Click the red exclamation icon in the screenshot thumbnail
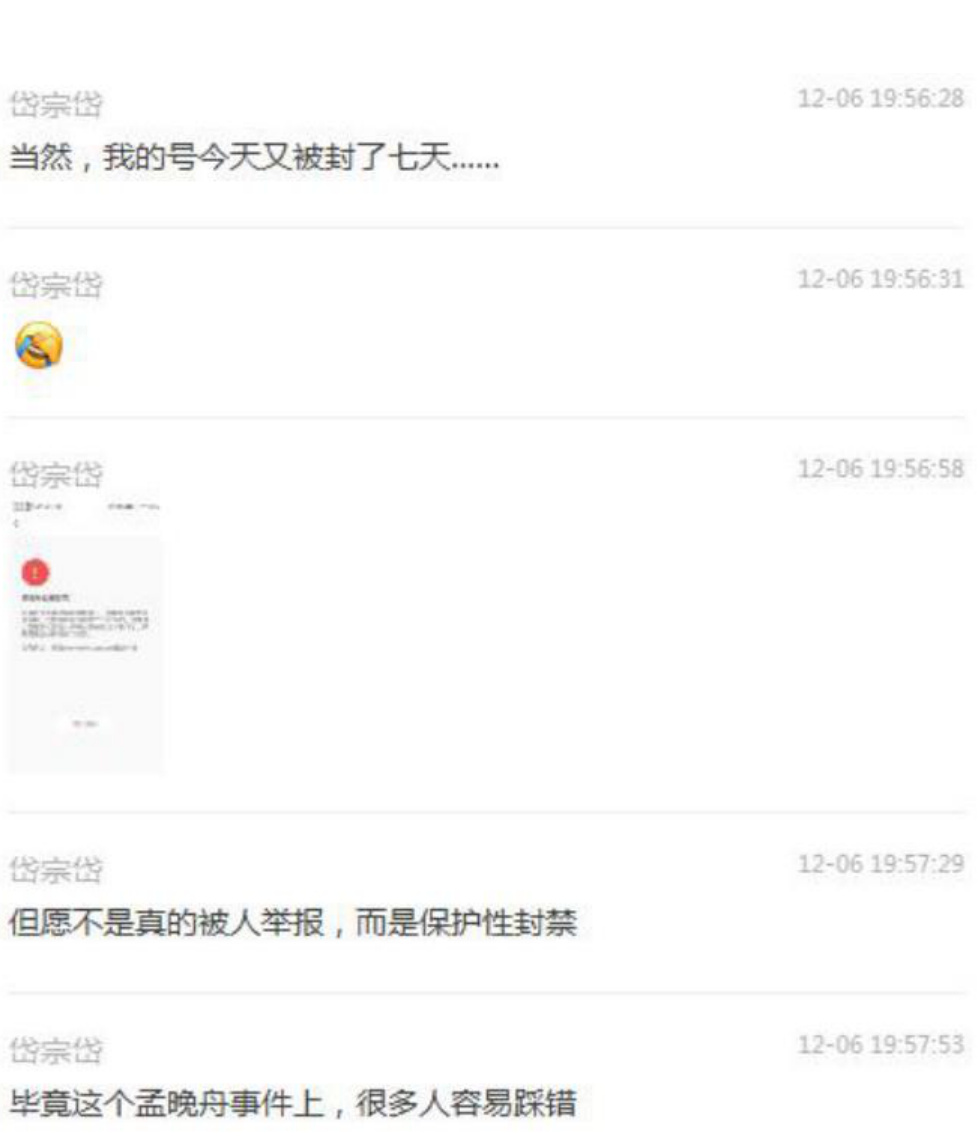This screenshot has width=978, height=1146. (35, 572)
